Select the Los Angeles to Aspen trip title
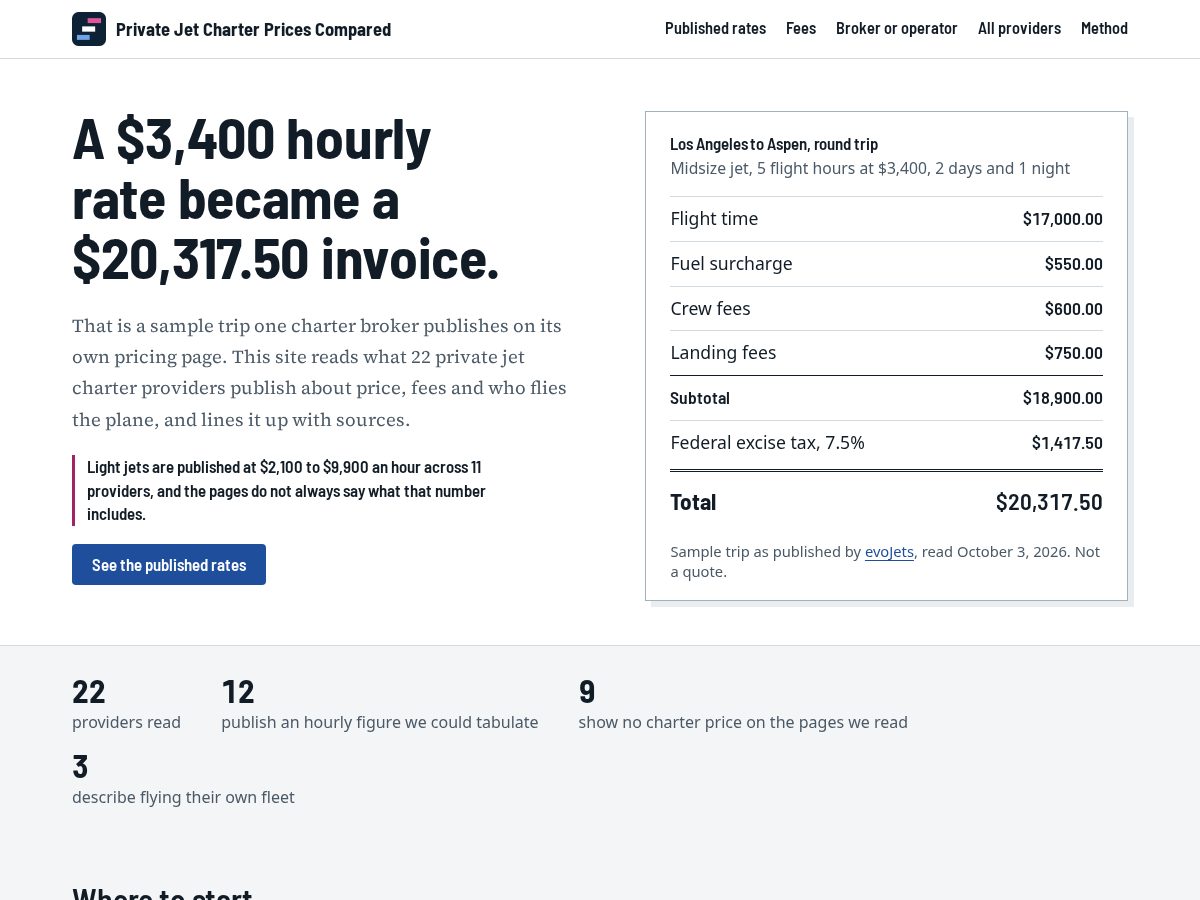The width and height of the screenshot is (1200, 900). pos(774,144)
